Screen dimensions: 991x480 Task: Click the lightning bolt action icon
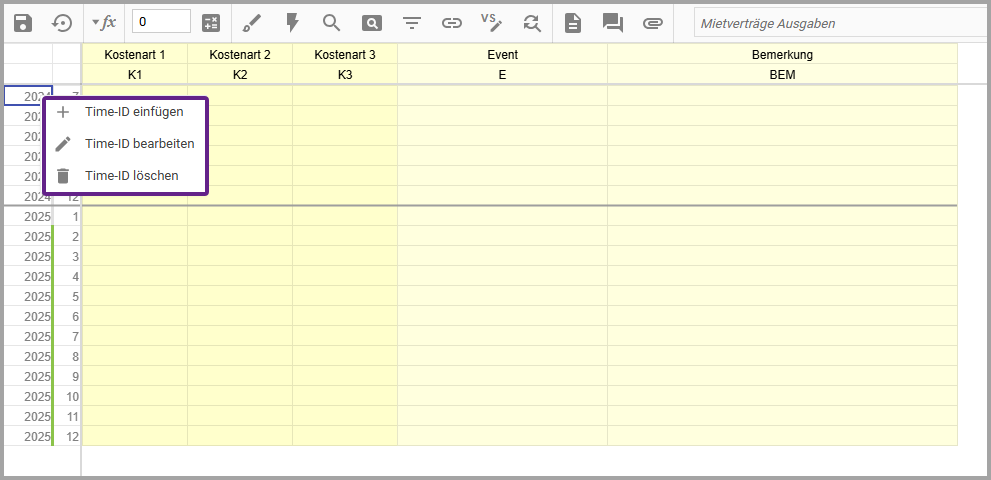tap(292, 22)
